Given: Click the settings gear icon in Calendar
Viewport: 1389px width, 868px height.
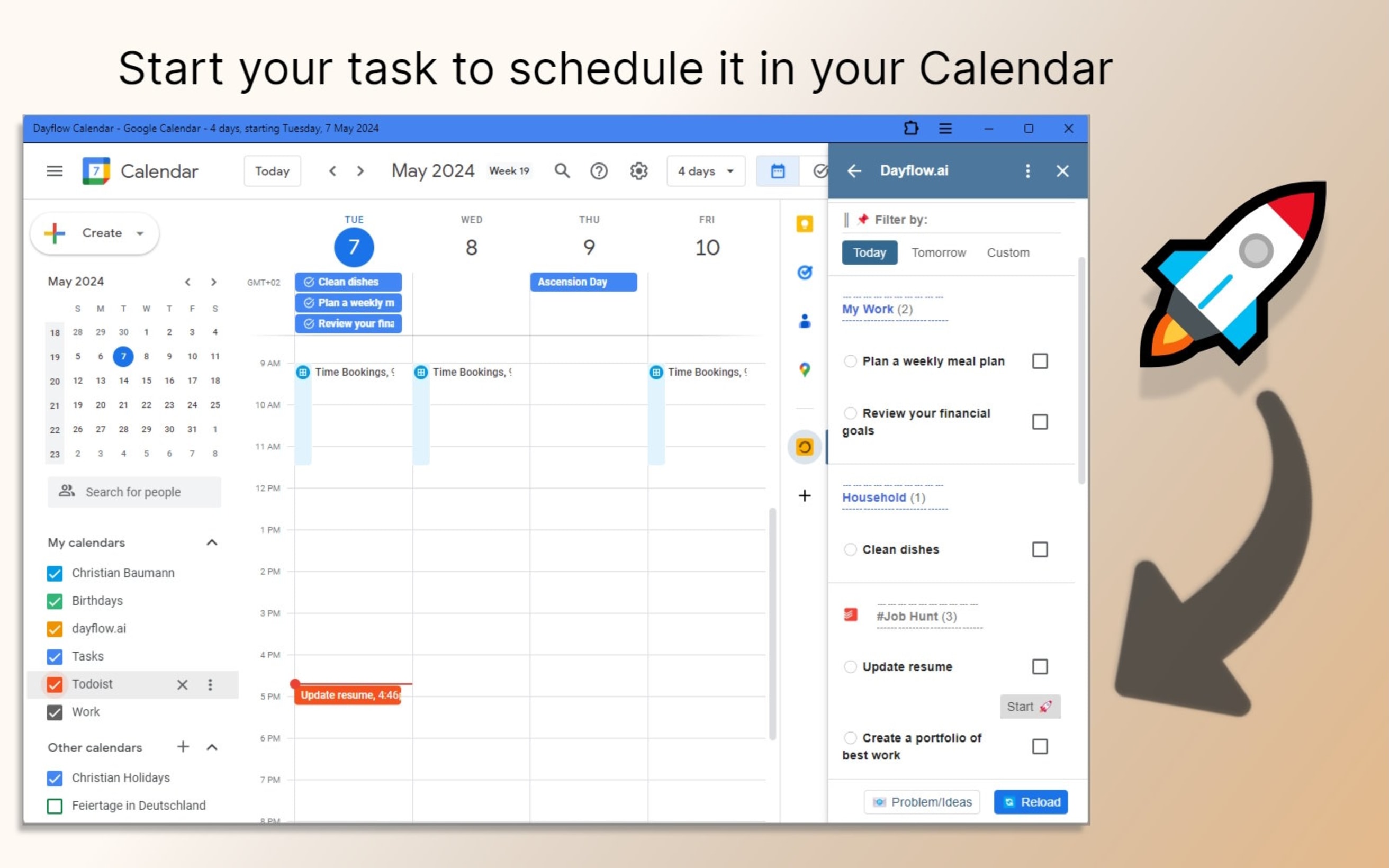Looking at the screenshot, I should coord(638,170).
